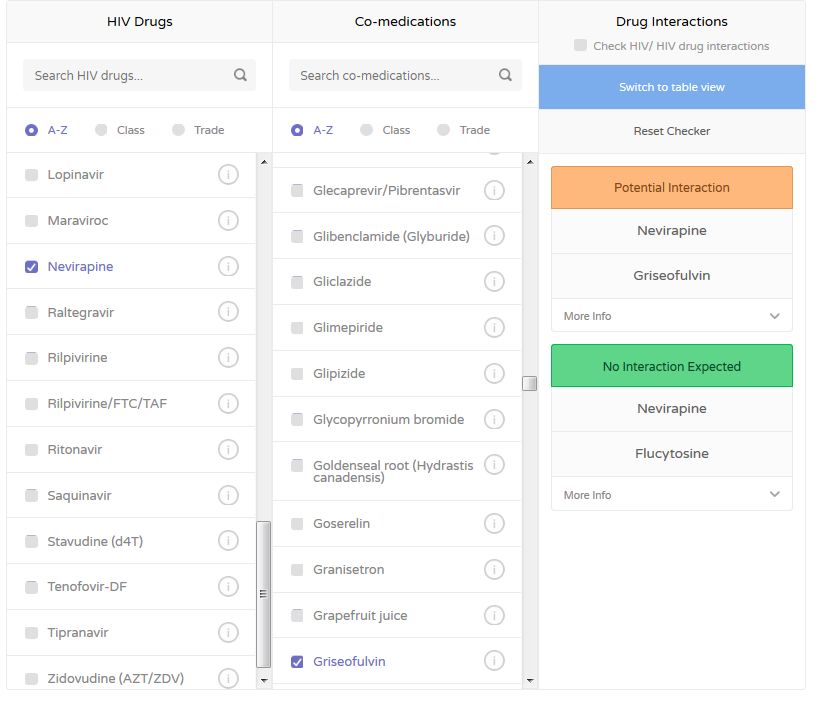Click the Reset Checker button
Image resolution: width=815 pixels, height=710 pixels.
[x=672, y=131]
